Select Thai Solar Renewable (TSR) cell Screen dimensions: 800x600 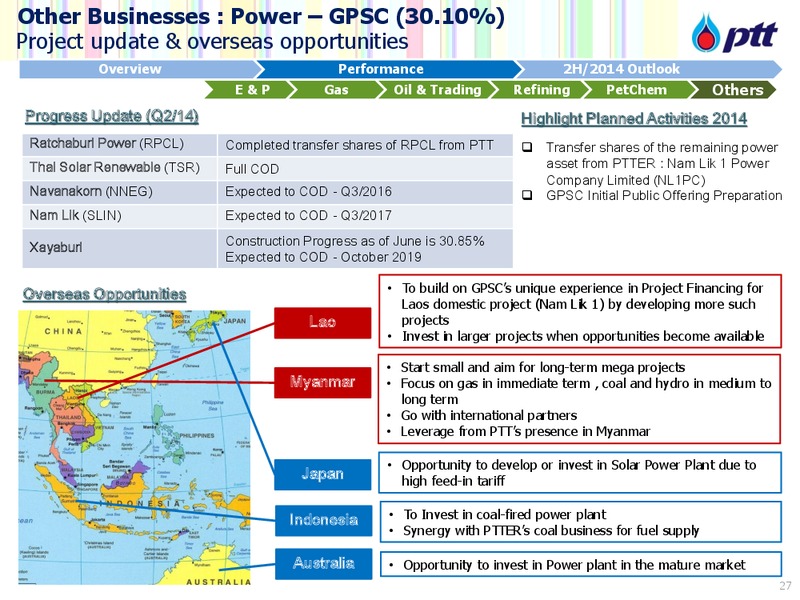tap(120, 168)
